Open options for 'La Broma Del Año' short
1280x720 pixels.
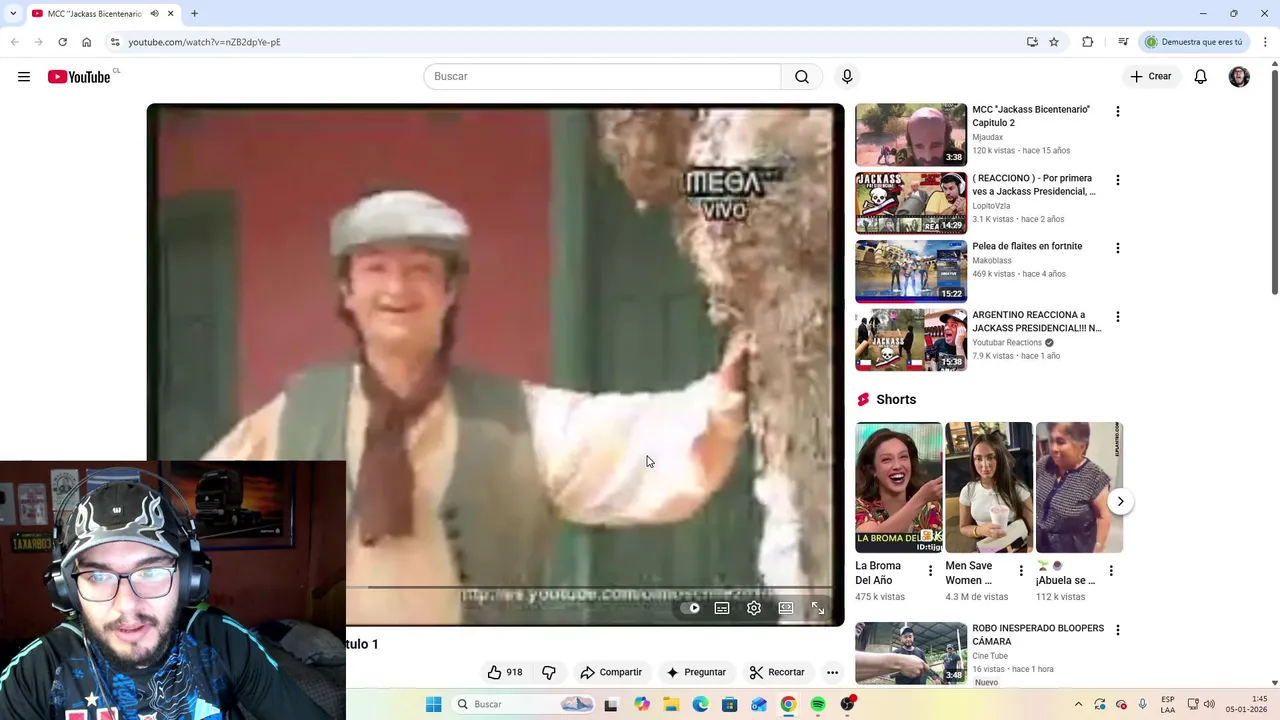coord(930,571)
